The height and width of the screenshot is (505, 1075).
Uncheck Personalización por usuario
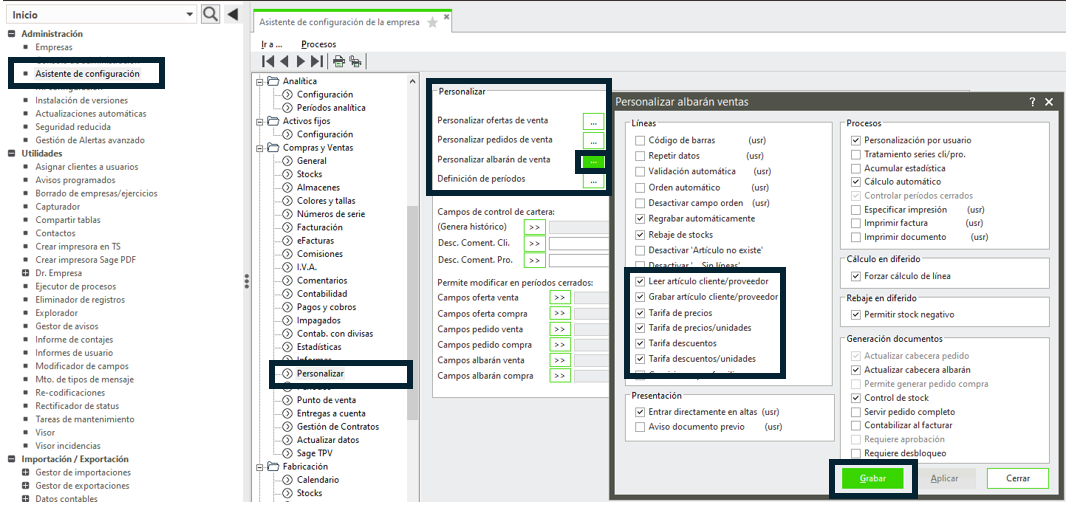(856, 140)
